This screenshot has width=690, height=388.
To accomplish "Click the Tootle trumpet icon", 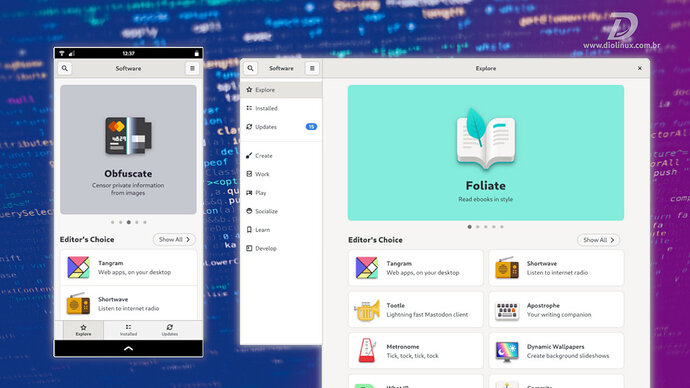I will click(367, 311).
